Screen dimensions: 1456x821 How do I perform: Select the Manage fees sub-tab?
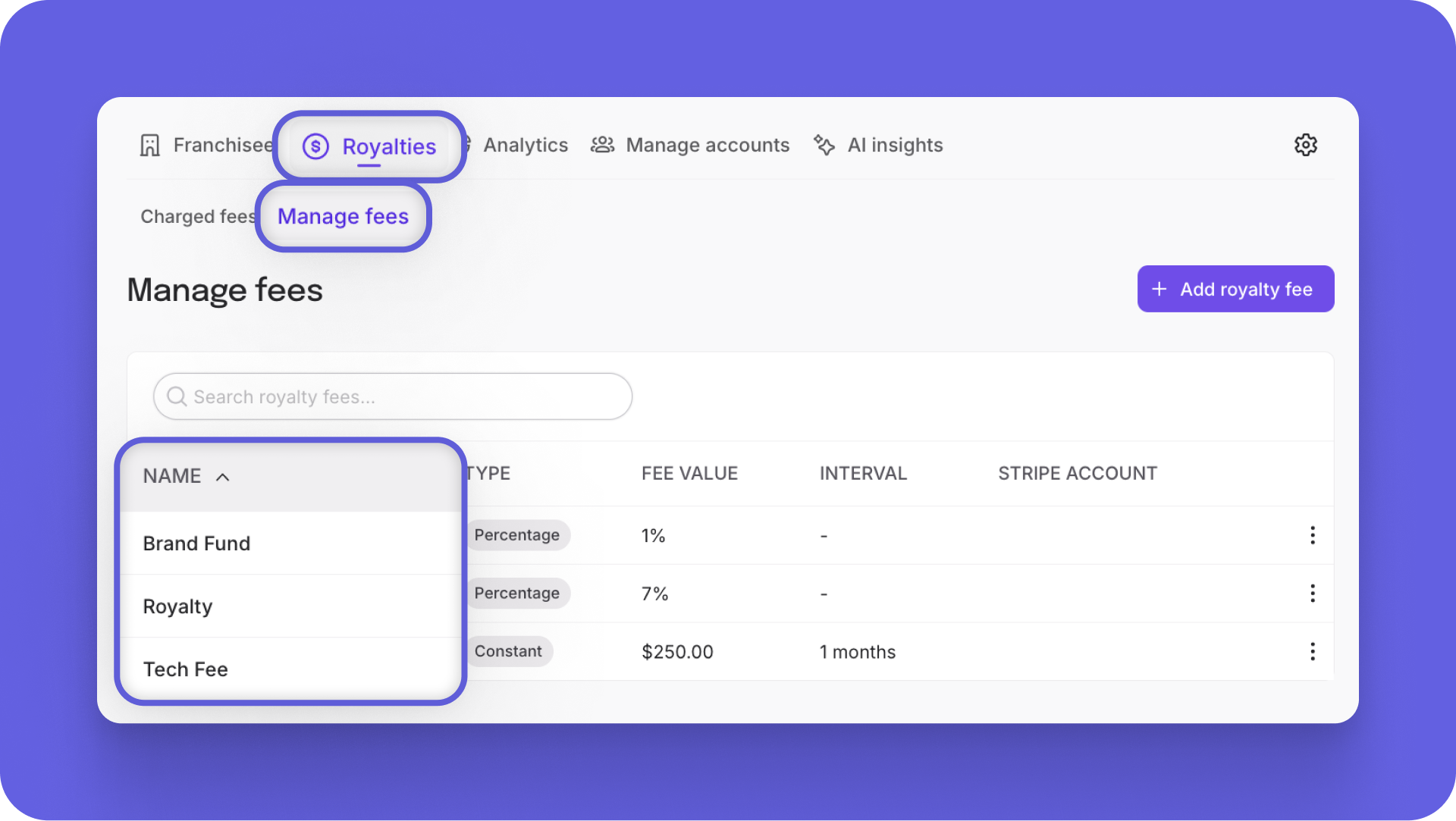pyautogui.click(x=343, y=217)
